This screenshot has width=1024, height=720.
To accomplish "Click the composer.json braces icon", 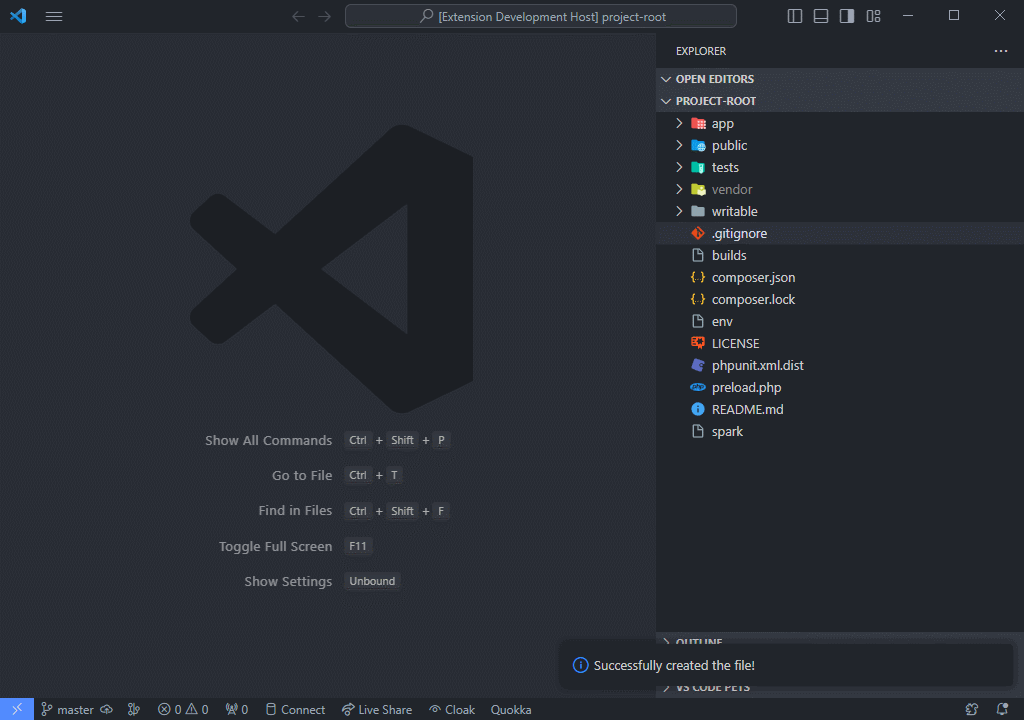I will coord(698,277).
